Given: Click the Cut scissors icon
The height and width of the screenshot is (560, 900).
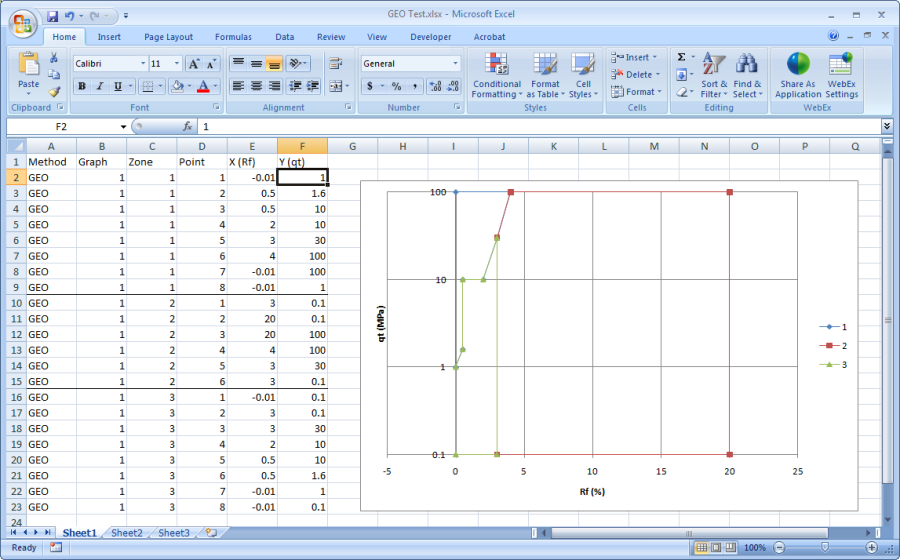Looking at the screenshot, I should tap(54, 58).
